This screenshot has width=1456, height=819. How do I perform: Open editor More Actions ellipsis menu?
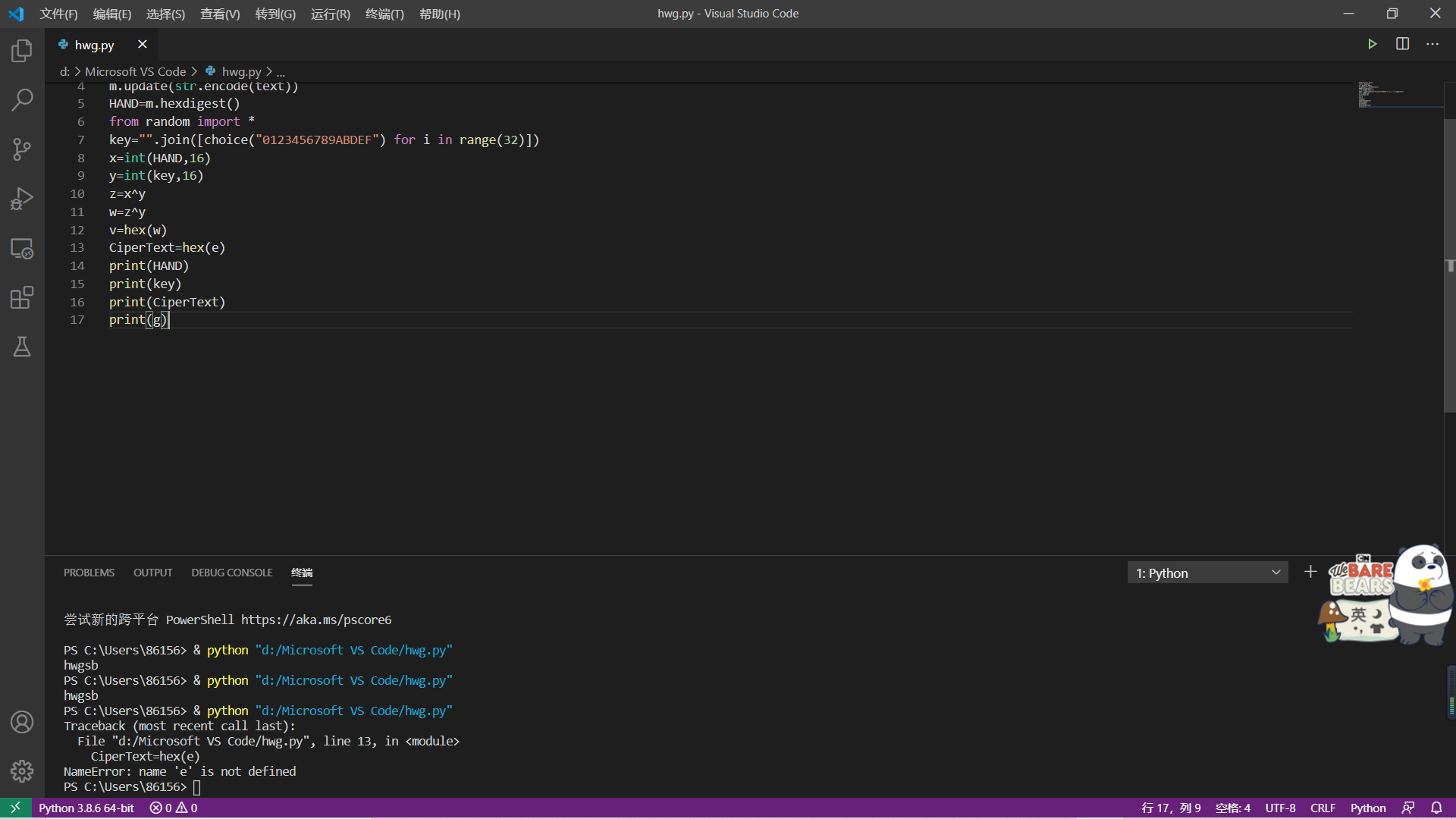pyautogui.click(x=1432, y=44)
